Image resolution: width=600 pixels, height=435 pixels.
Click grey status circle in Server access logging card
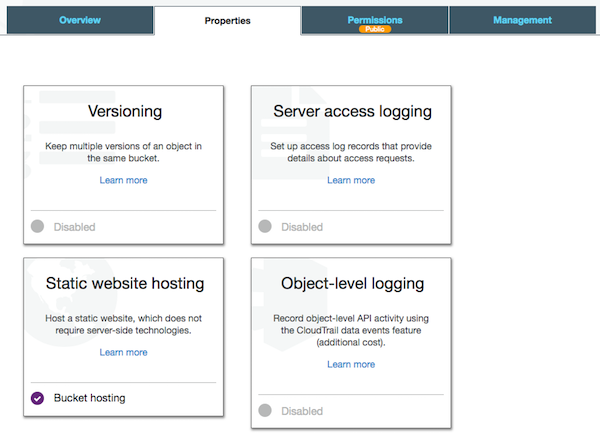point(265,226)
